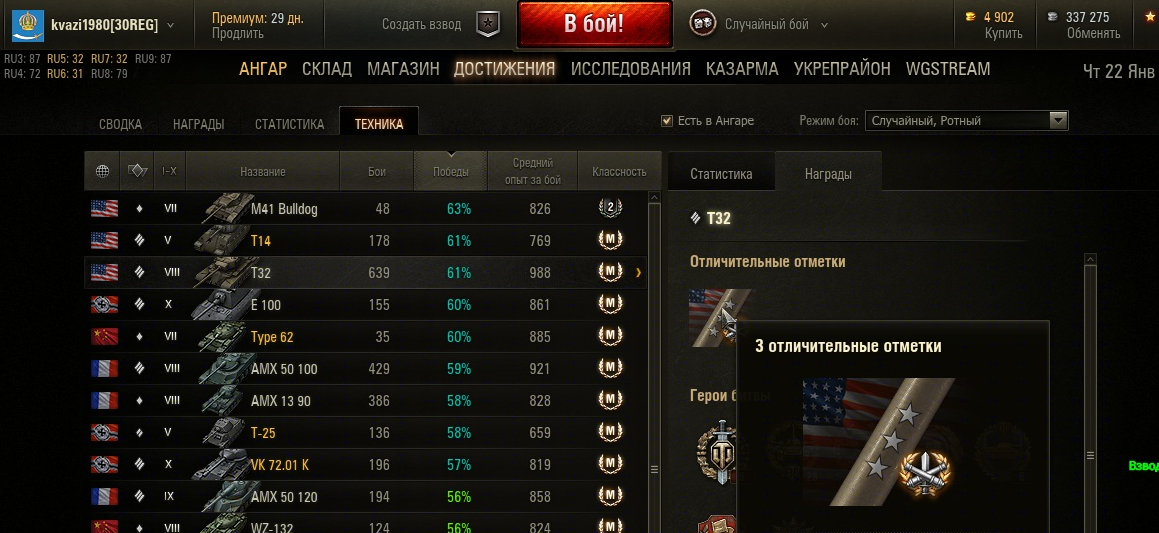Open the Режим боя dropdown
The width and height of the screenshot is (1159, 533).
click(966, 120)
